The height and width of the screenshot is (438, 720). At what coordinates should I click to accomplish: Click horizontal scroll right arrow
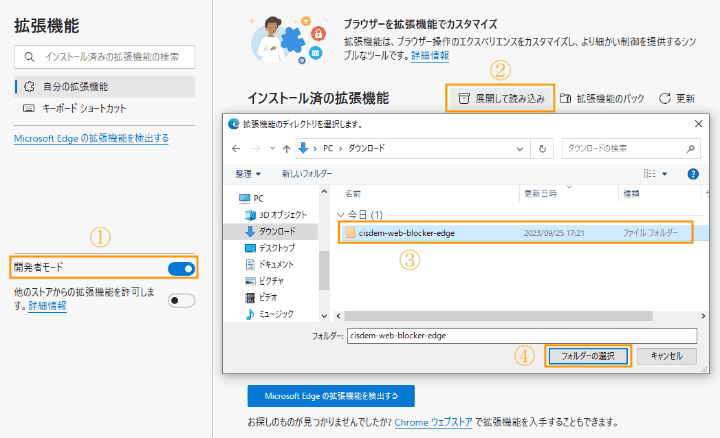coord(703,316)
